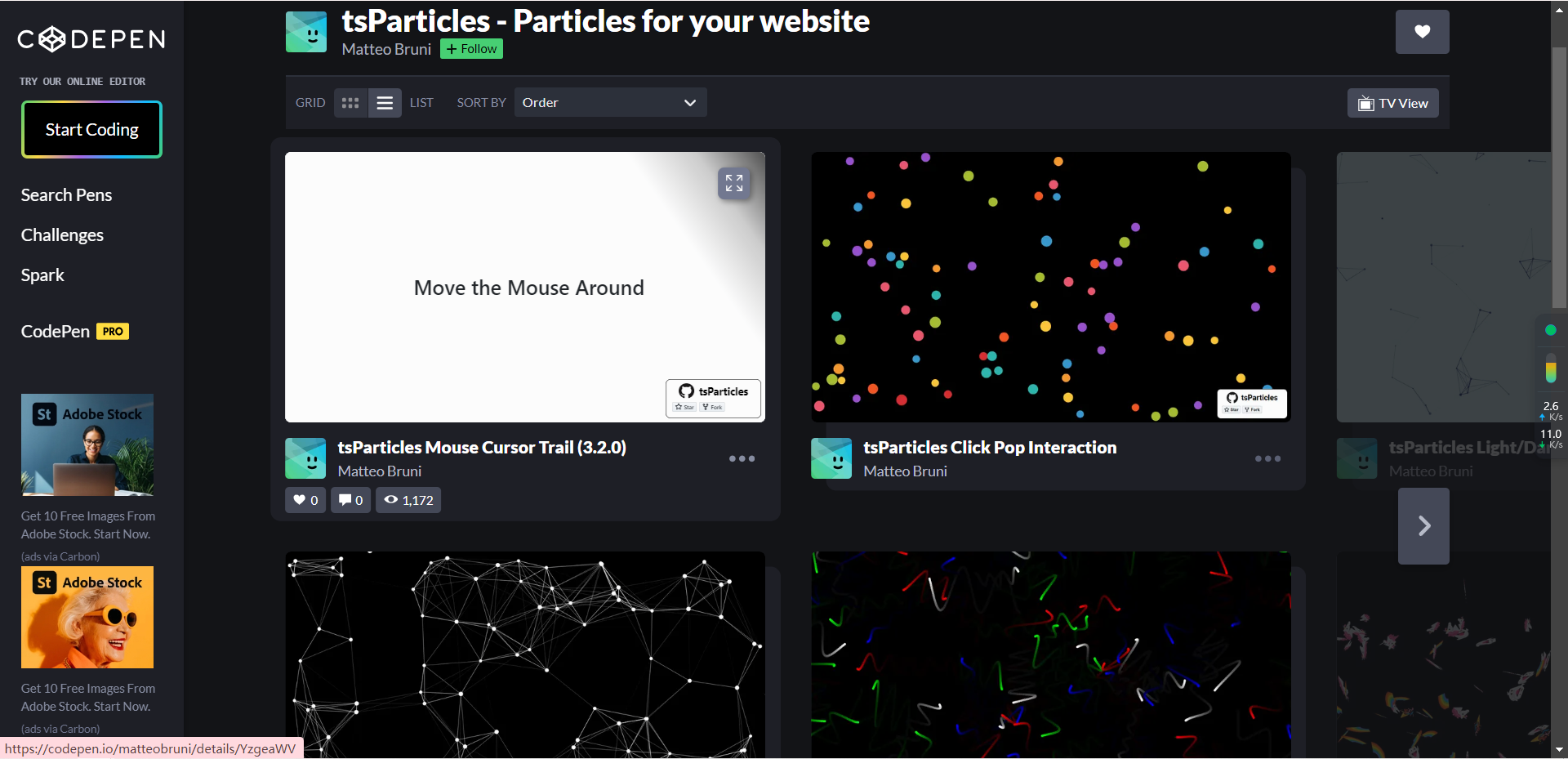Switch to grid view icon
This screenshot has height=759, width=1568.
coord(350,103)
